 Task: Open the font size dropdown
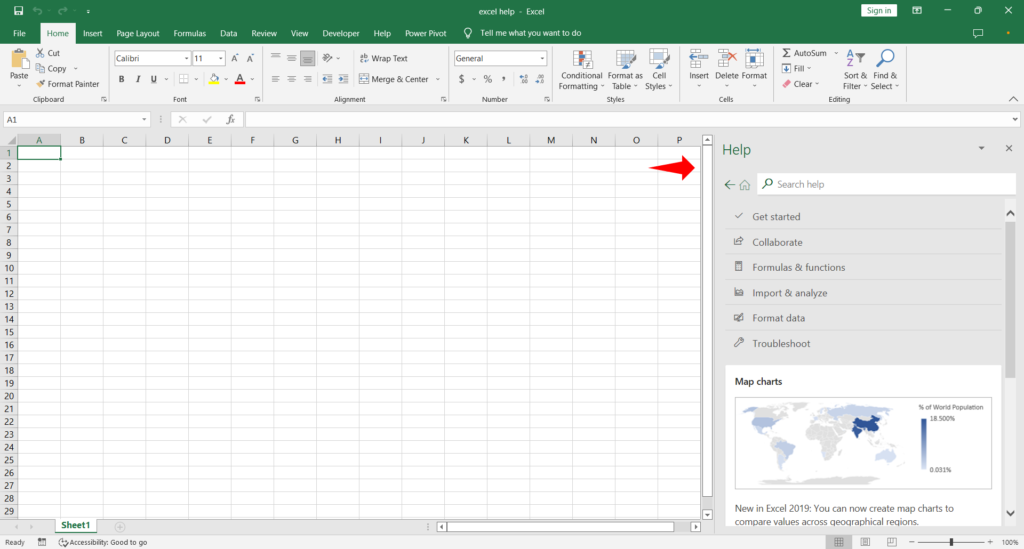(221, 59)
